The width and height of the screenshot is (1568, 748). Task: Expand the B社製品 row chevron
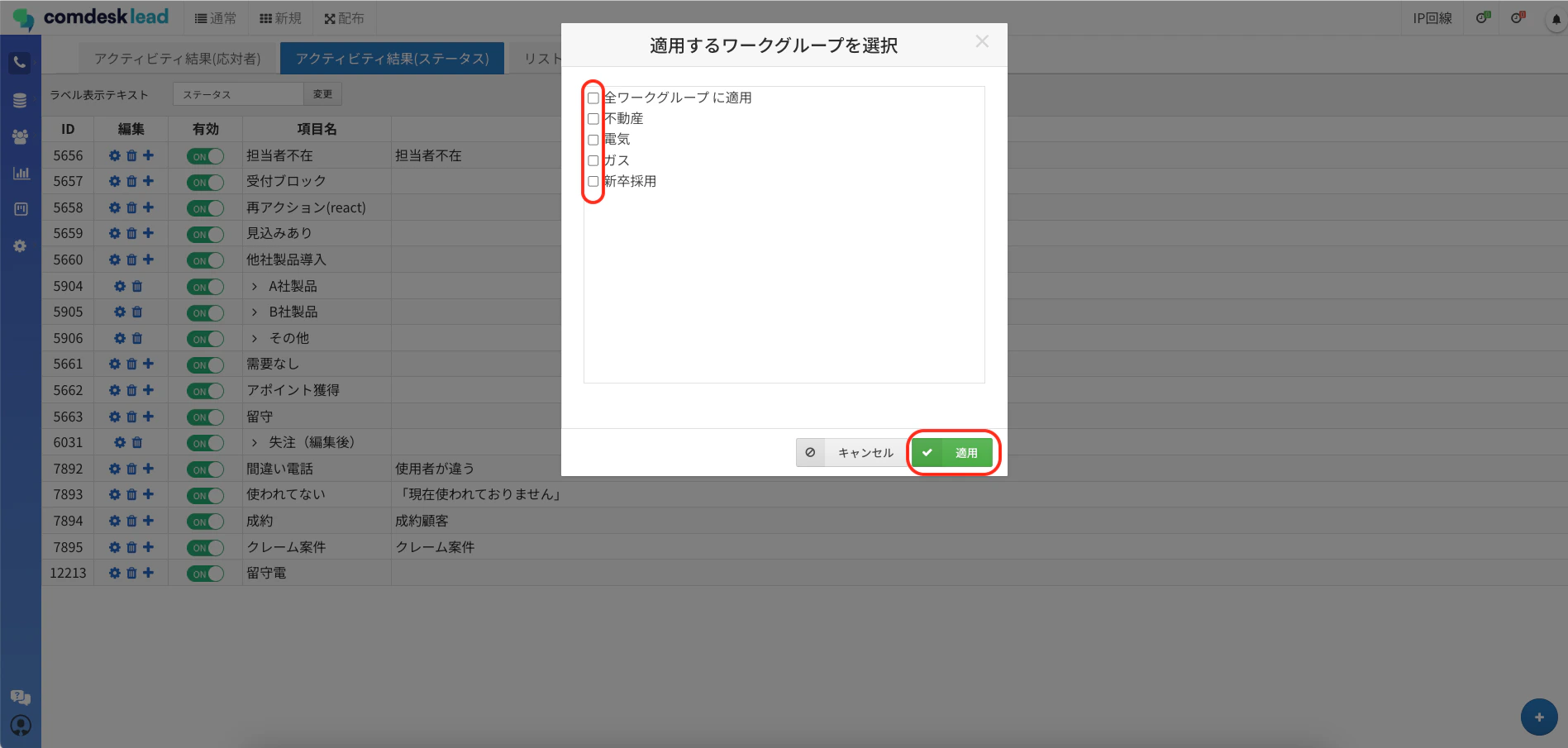[255, 312]
